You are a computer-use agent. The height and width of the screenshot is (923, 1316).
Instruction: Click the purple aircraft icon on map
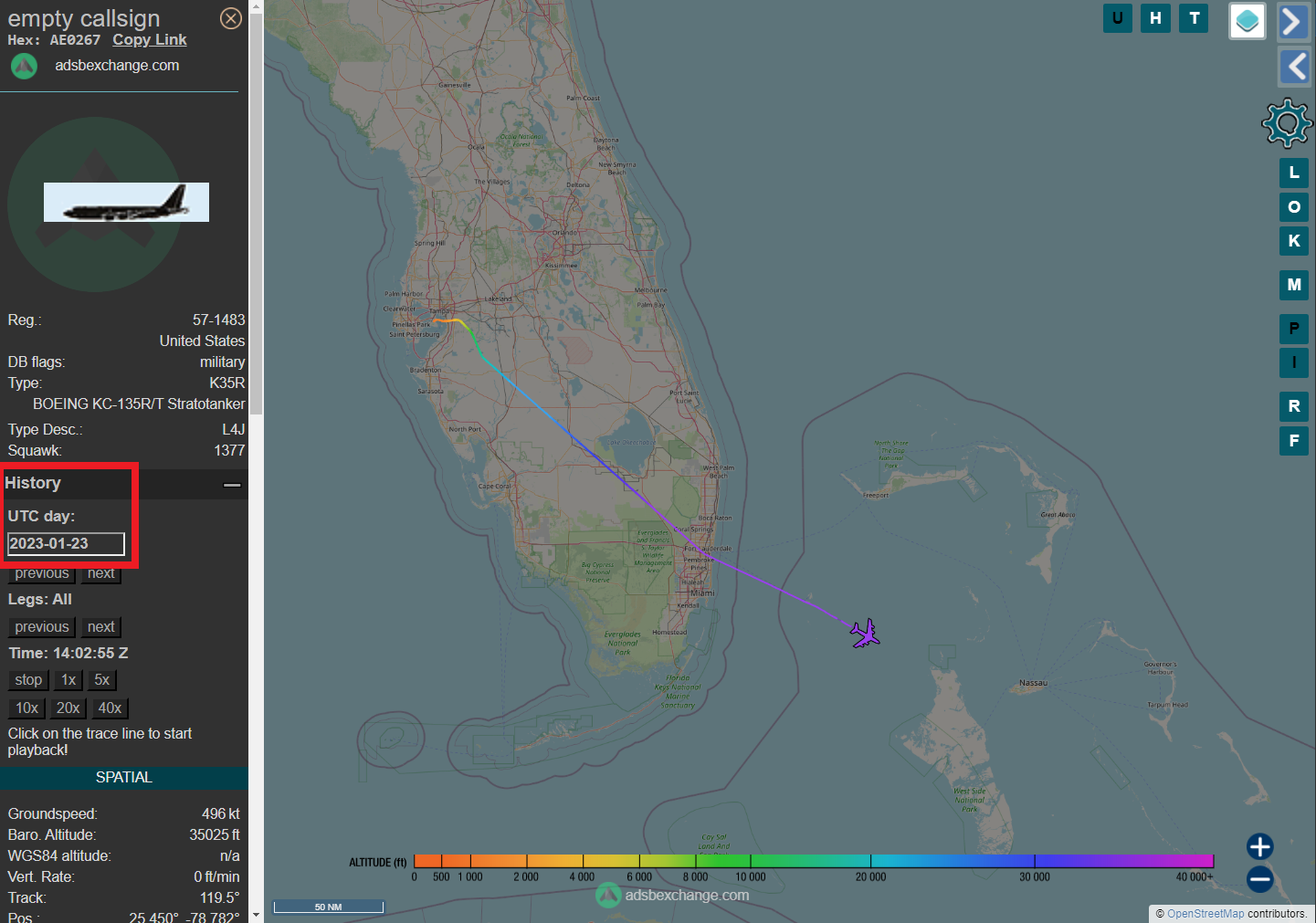865,633
